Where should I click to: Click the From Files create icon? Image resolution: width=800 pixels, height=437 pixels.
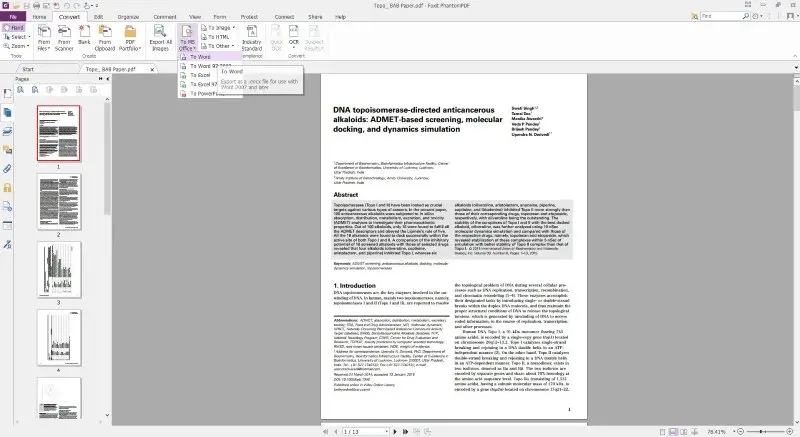tap(44, 38)
